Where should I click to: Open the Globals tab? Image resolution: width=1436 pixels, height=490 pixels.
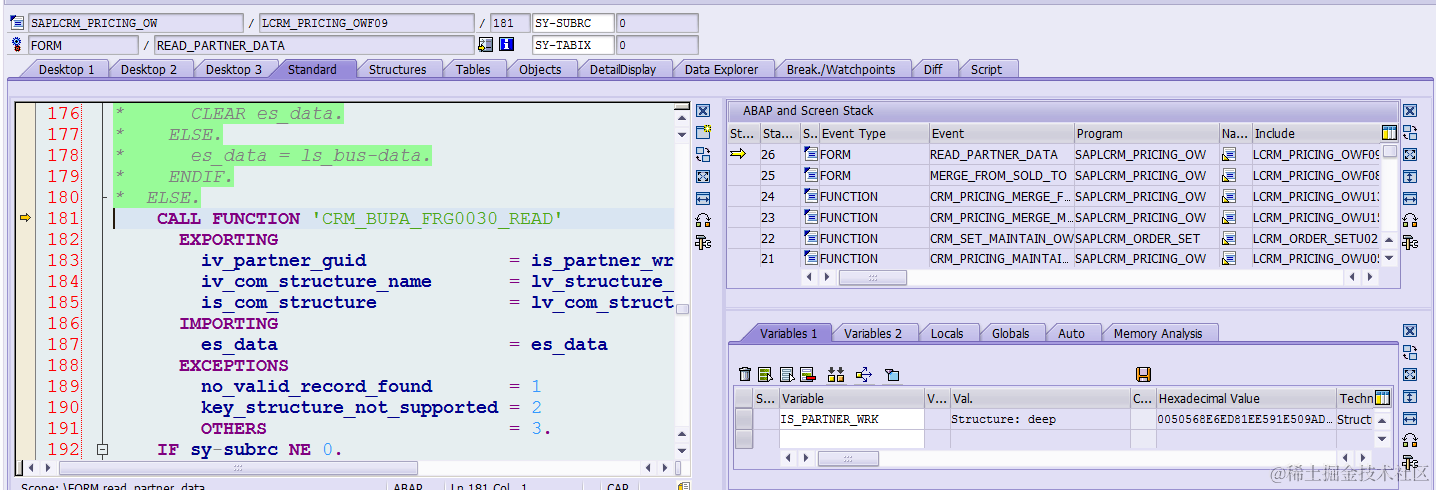[x=1011, y=333]
